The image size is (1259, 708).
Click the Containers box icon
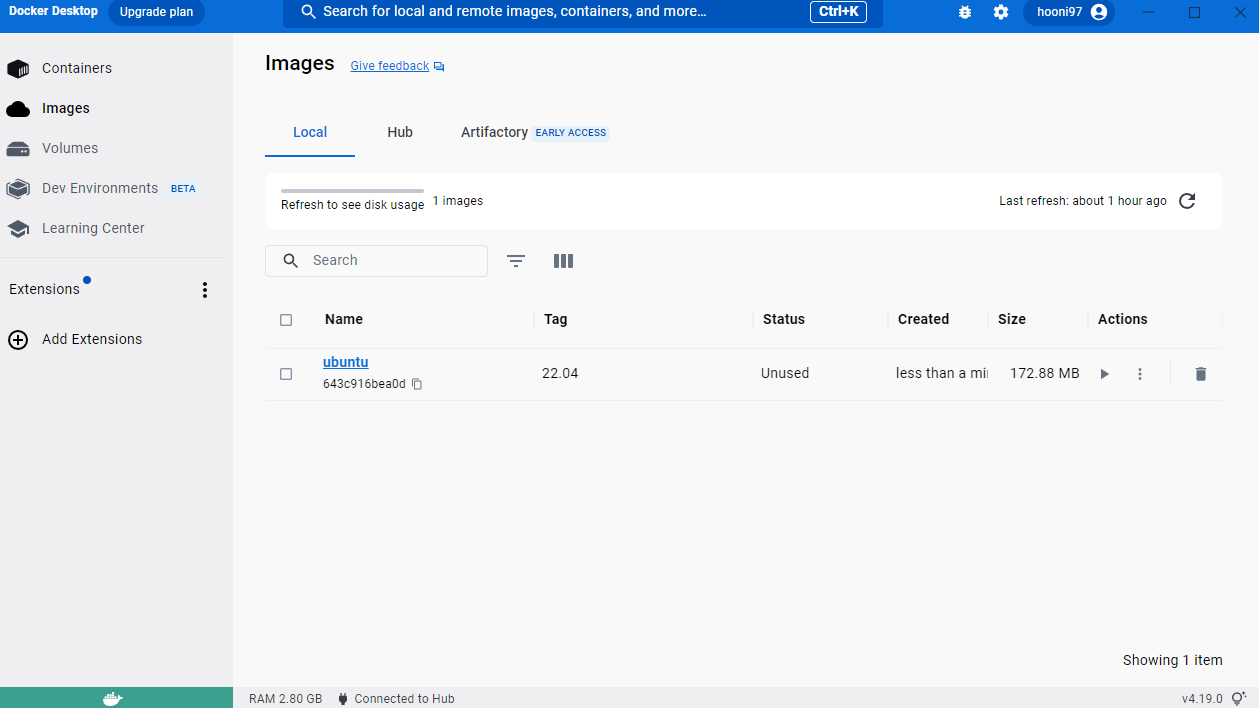click(x=18, y=69)
